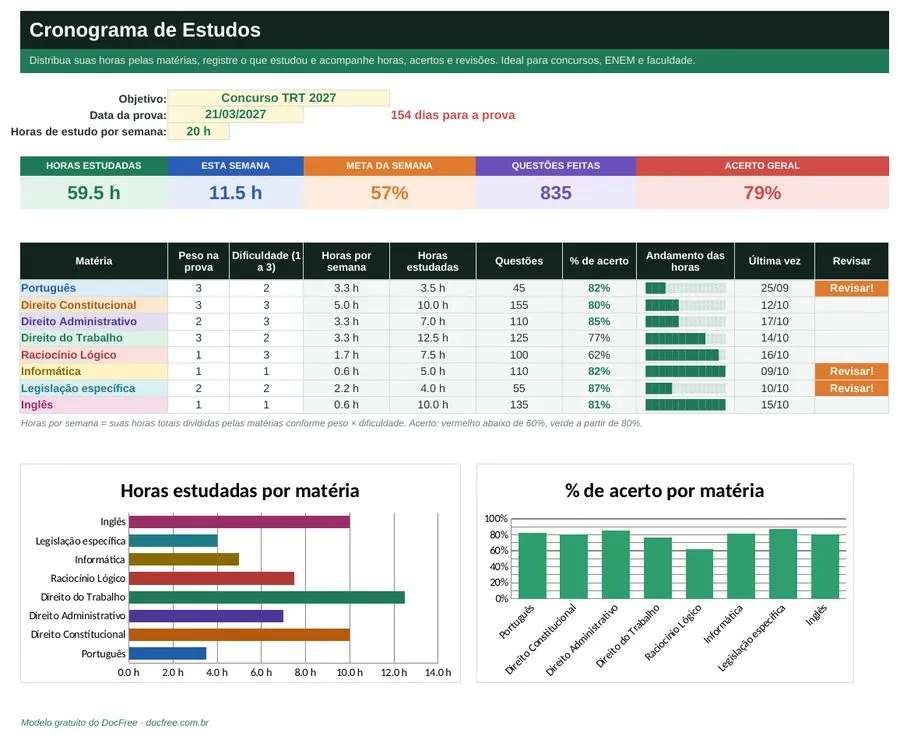Click the progress bar in the Raciocínio Lógico row
Image resolution: width=900 pixels, height=739 pixels.
point(685,355)
